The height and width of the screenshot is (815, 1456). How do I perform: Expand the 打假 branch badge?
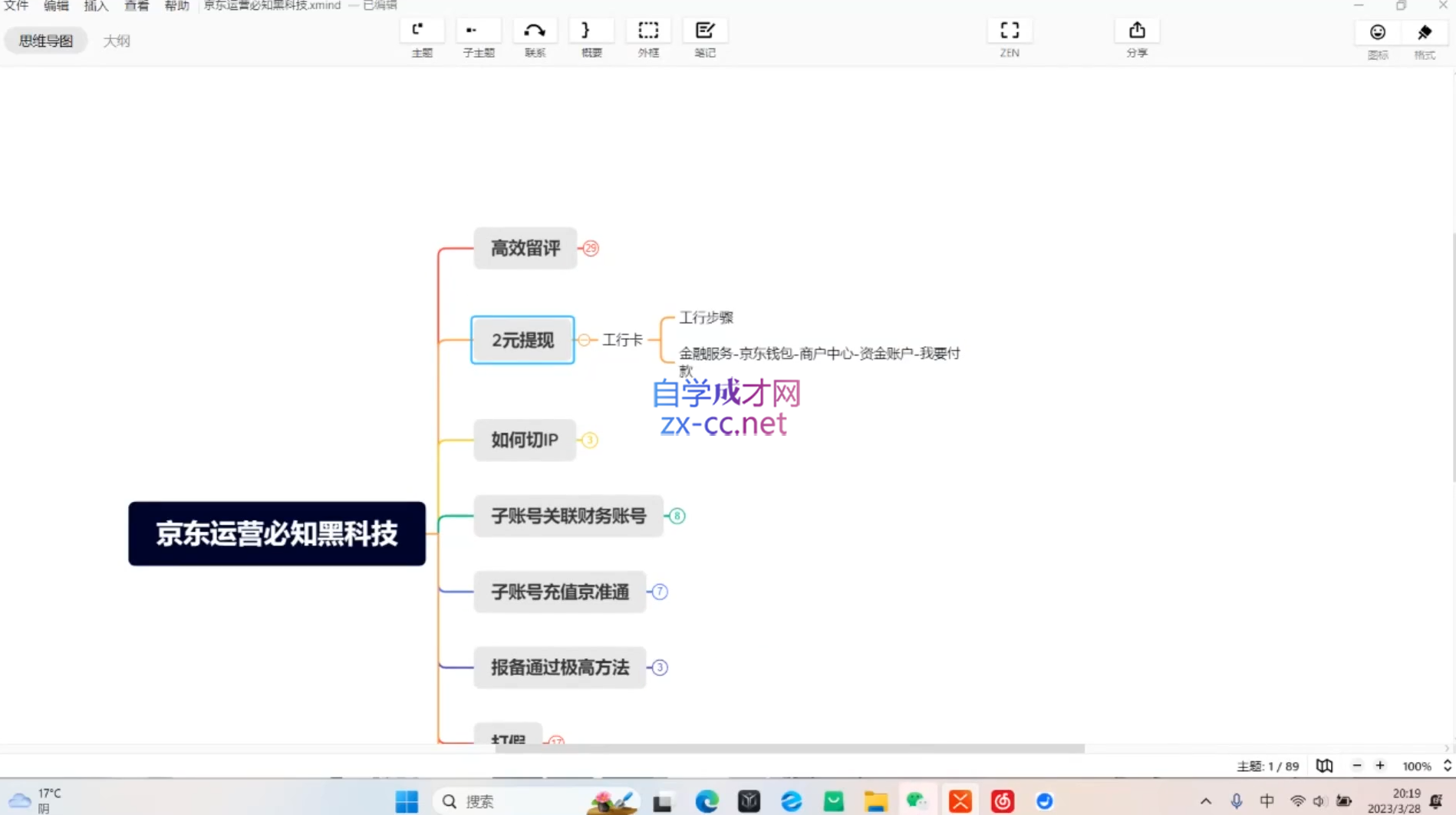[x=556, y=740]
